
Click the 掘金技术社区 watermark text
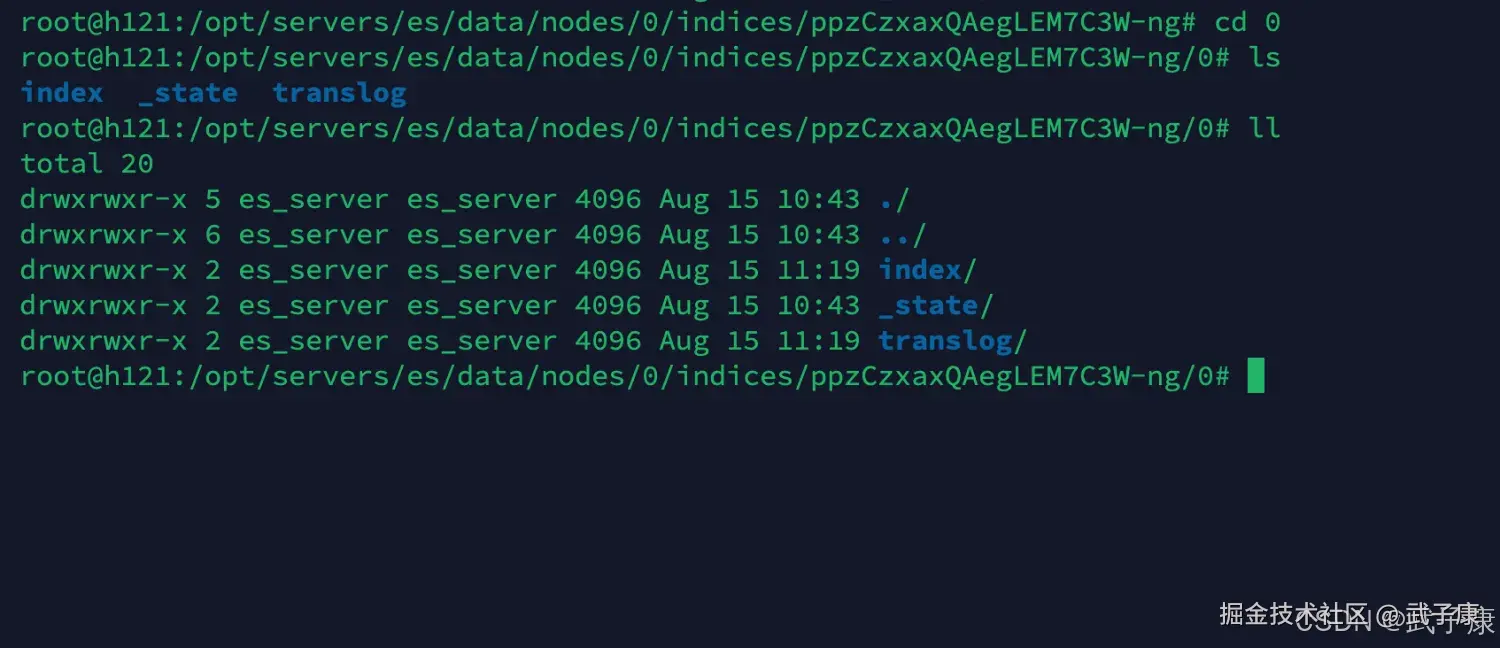point(1292,613)
